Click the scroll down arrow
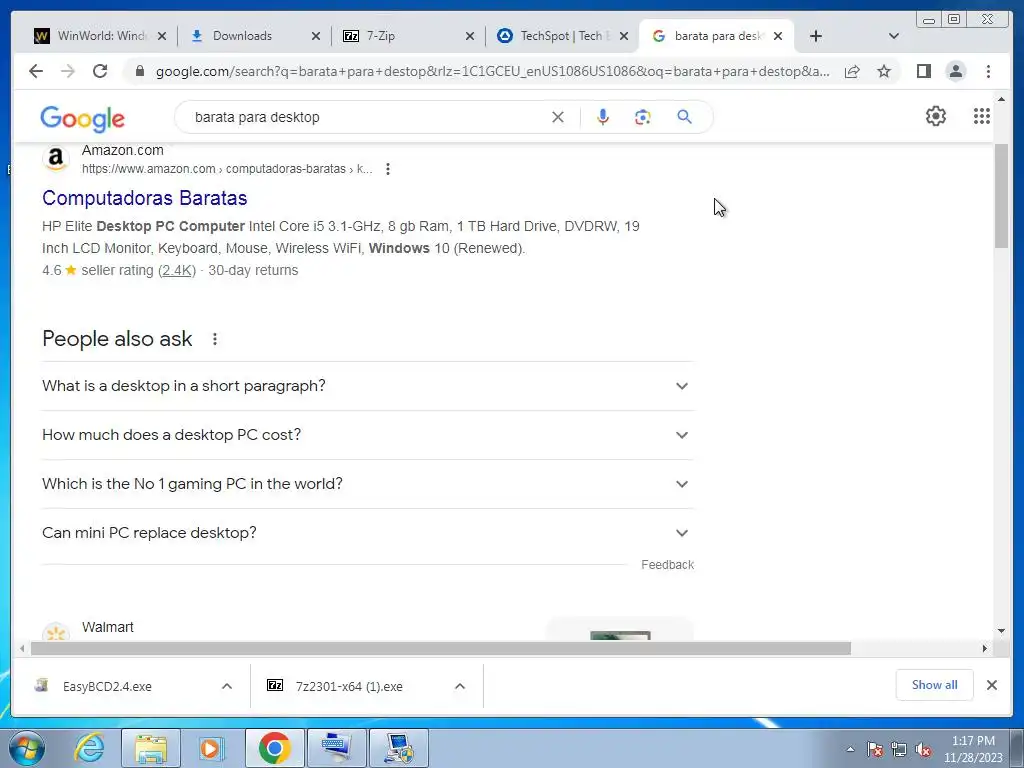The height and width of the screenshot is (768, 1024). point(1002,631)
